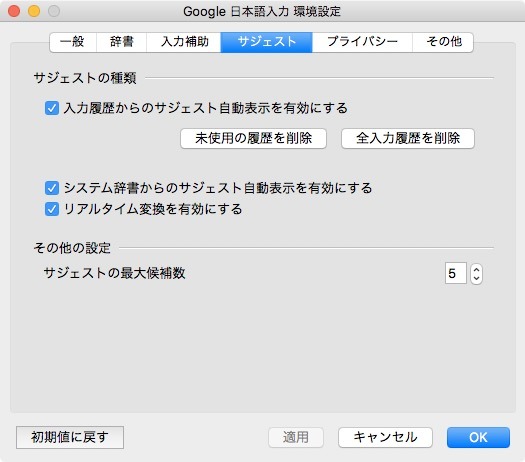
Task: Click the サジェストの最大候補数 value field
Action: pos(456,273)
